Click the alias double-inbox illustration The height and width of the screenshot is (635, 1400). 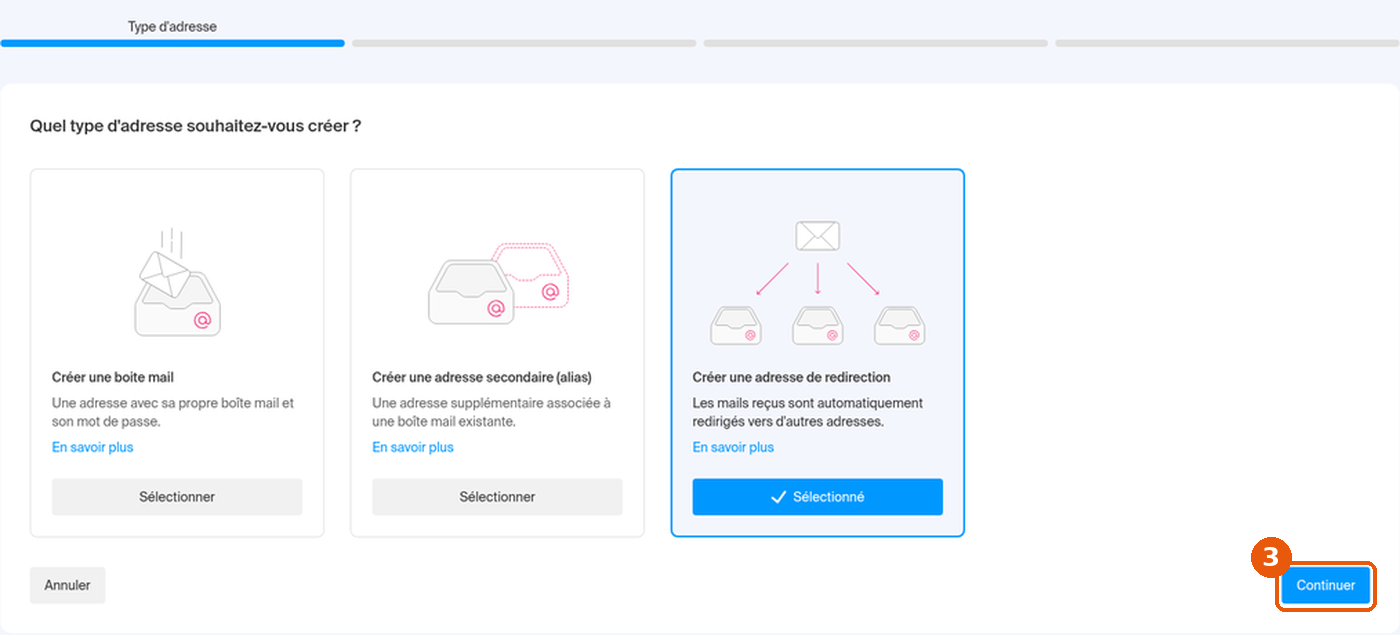click(497, 283)
